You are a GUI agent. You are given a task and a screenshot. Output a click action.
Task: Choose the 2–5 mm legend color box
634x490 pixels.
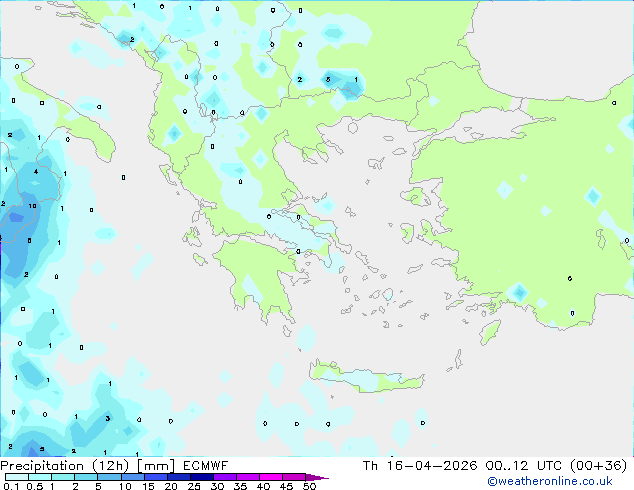(x=86, y=477)
